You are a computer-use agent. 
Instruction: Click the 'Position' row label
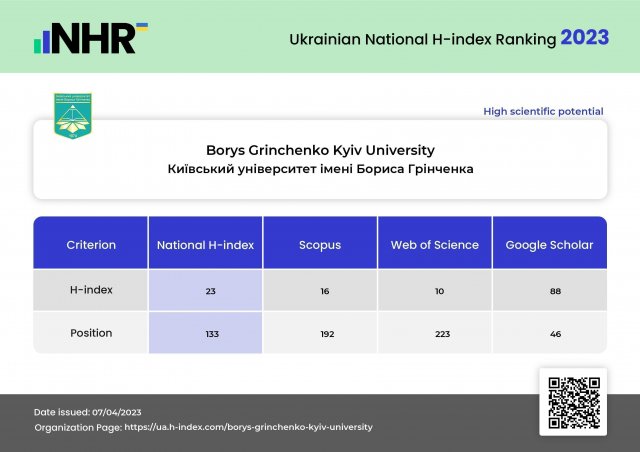[x=91, y=333]
